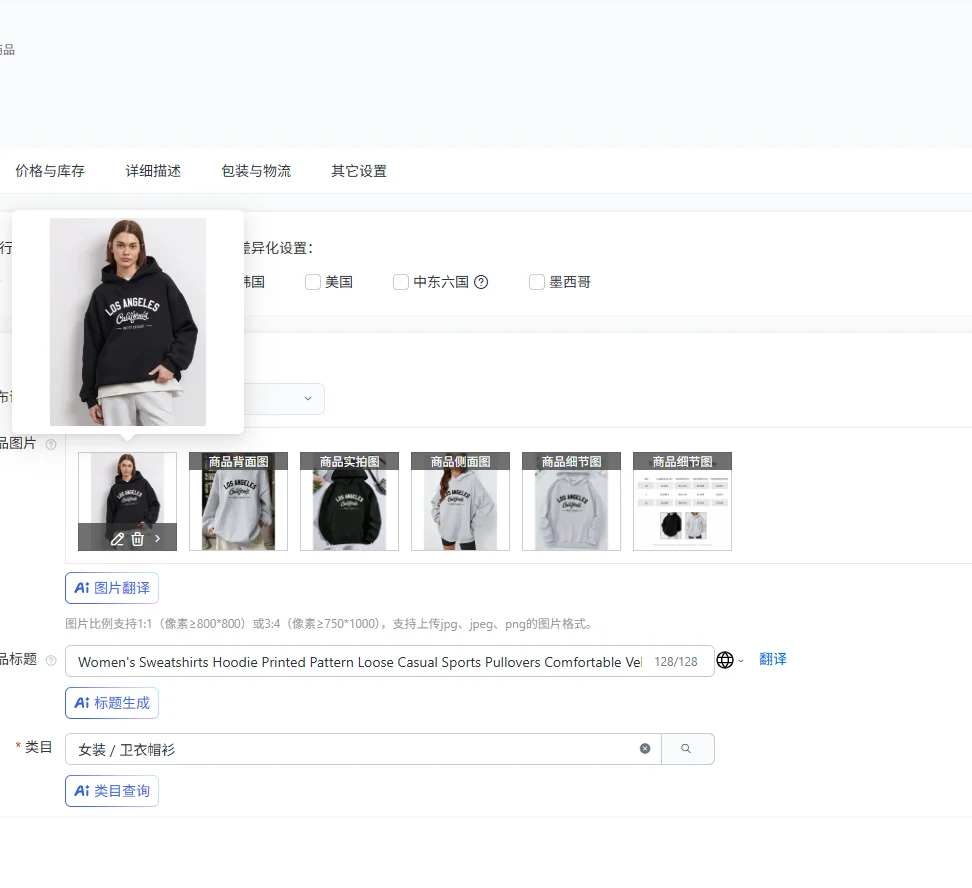Open the AI 图片翻译 image translation tool

(111, 587)
